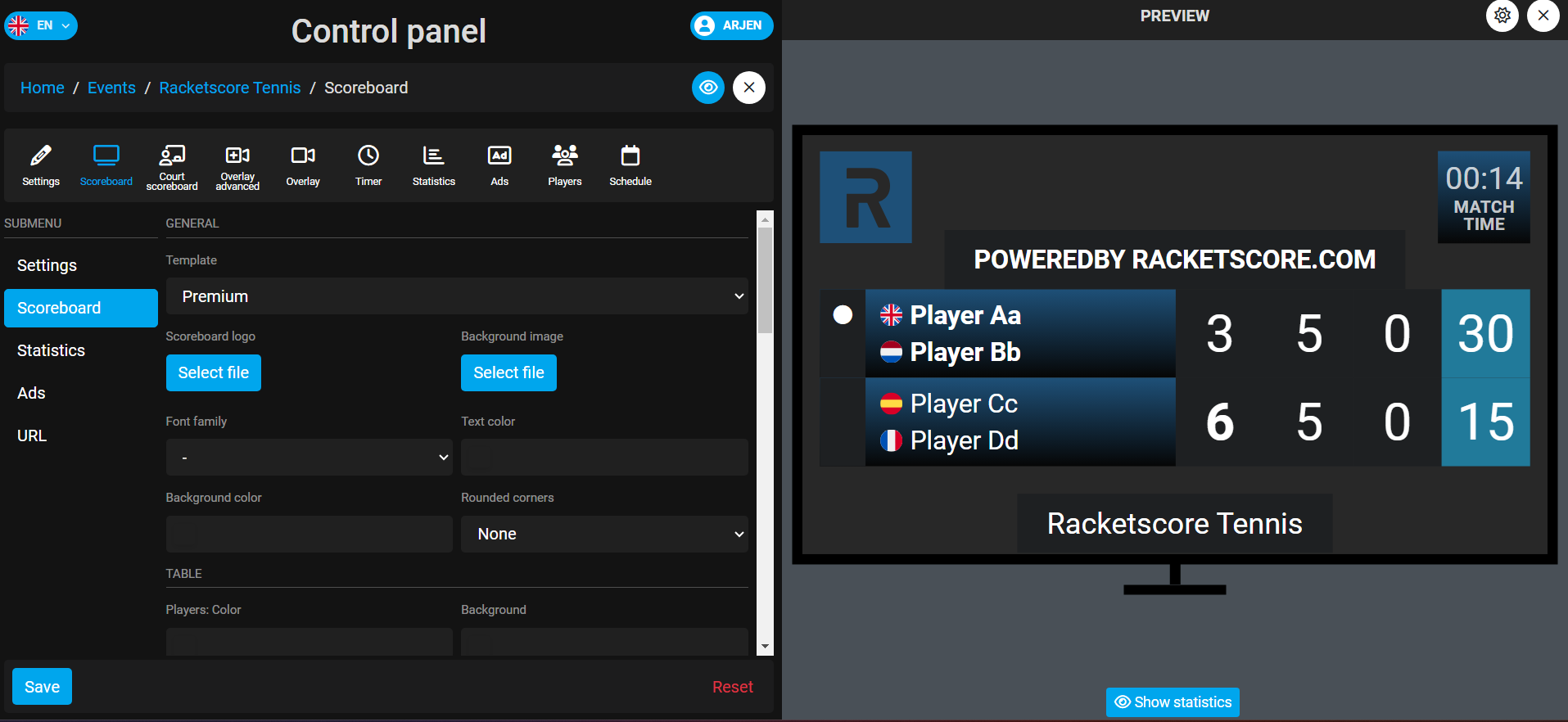Click first set score 3 for Player Aa
1568x722 pixels.
point(1220,334)
